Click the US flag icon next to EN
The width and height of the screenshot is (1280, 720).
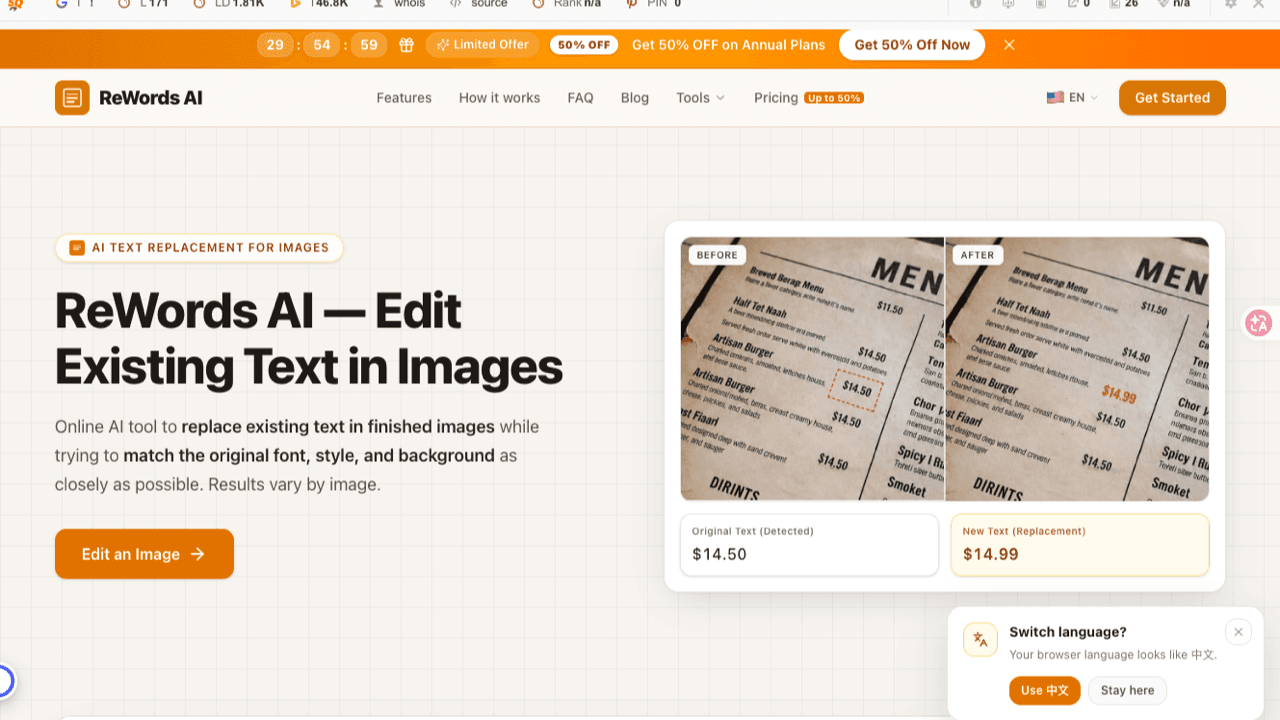tap(1055, 98)
